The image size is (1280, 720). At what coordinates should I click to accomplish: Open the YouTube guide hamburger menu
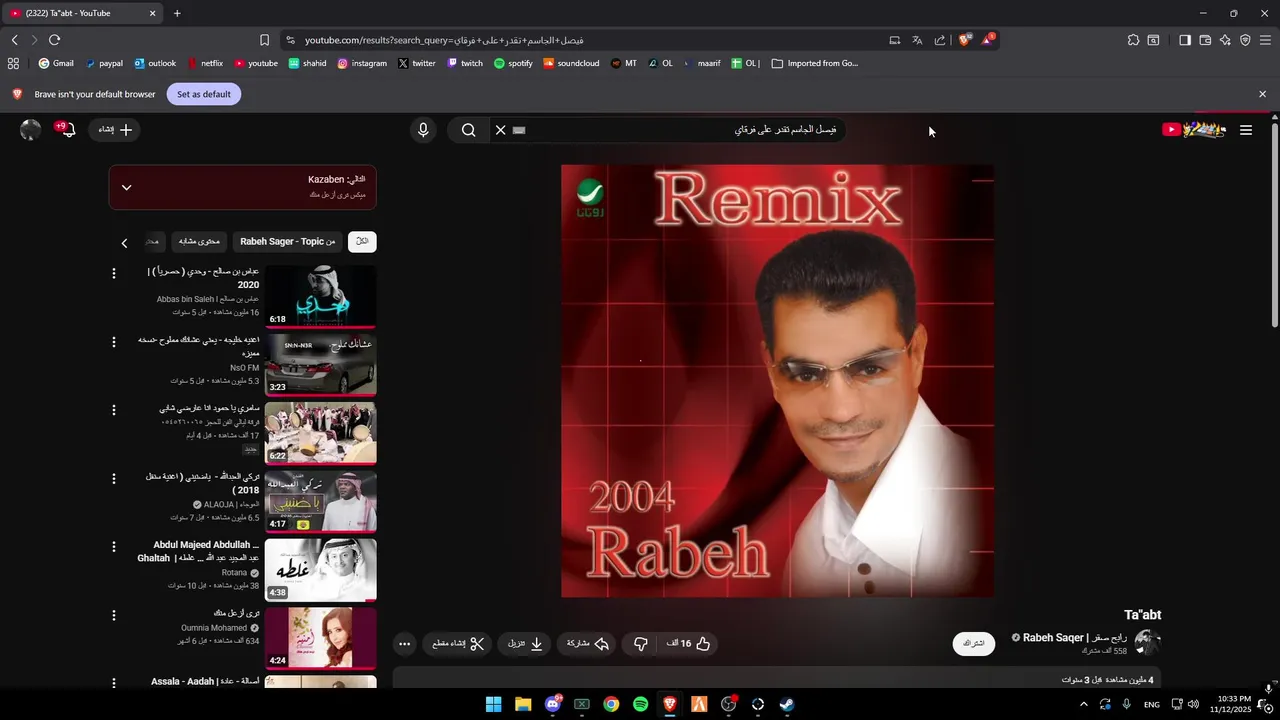pyautogui.click(x=1246, y=130)
